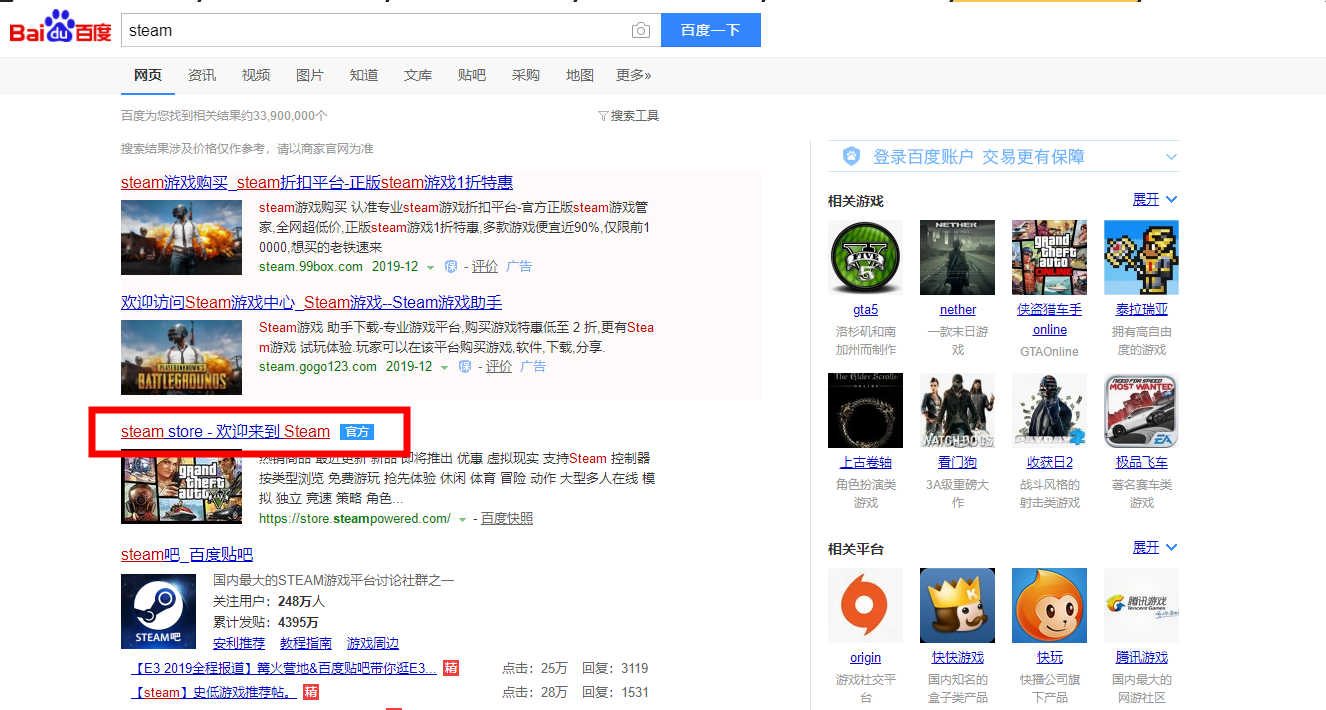Open the Elder Scrolls Online icon
1326x710 pixels.
pyautogui.click(x=865, y=410)
